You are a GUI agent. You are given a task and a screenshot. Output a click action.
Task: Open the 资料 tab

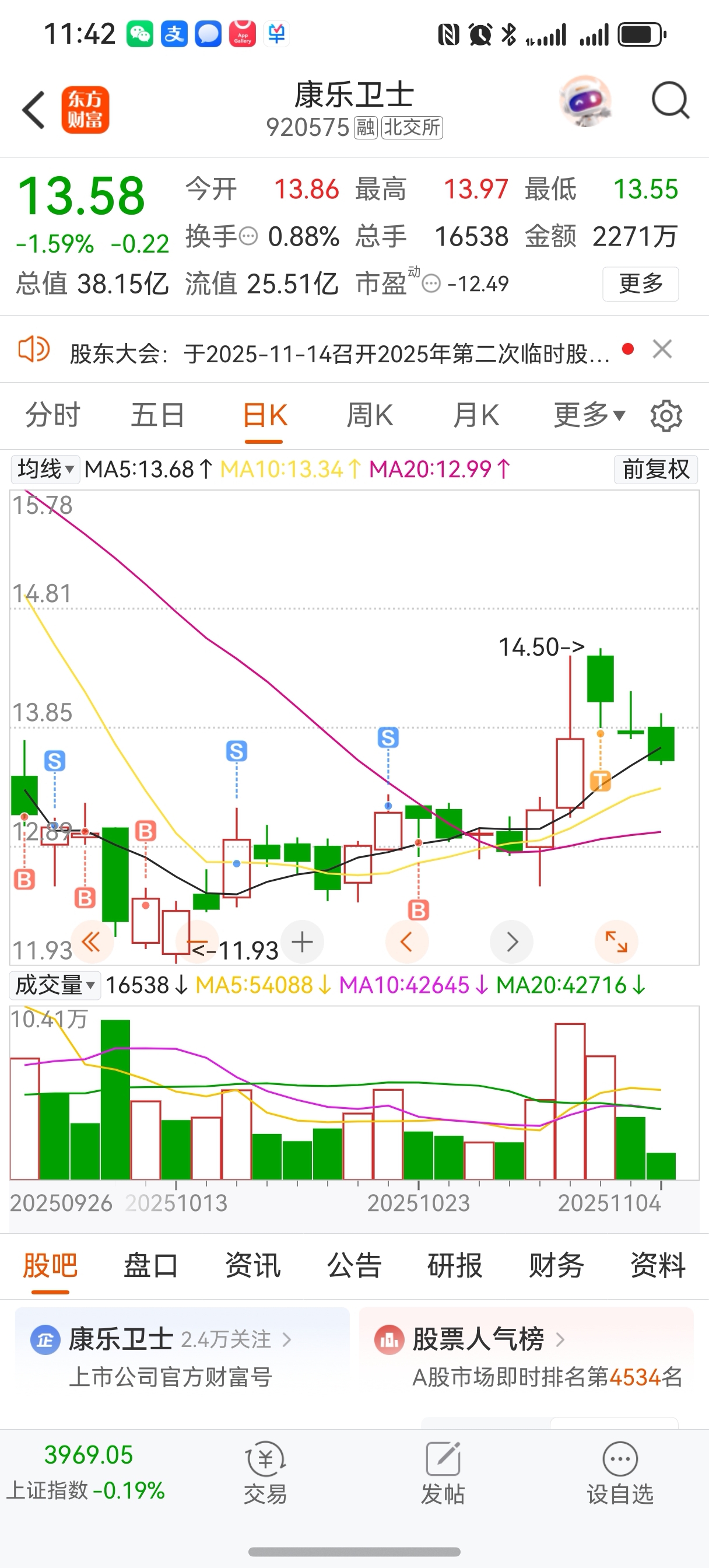pyautogui.click(x=658, y=1266)
